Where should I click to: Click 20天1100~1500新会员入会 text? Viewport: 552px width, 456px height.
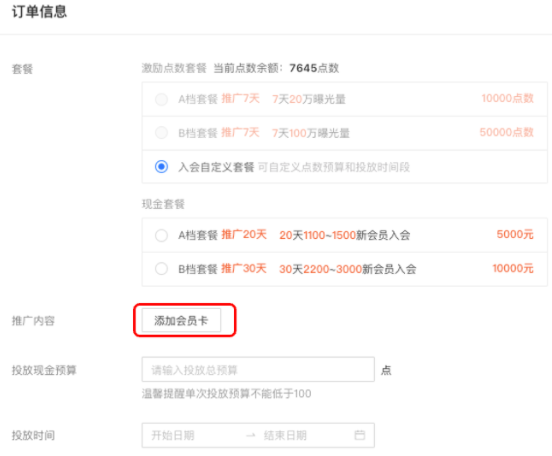(x=345, y=235)
